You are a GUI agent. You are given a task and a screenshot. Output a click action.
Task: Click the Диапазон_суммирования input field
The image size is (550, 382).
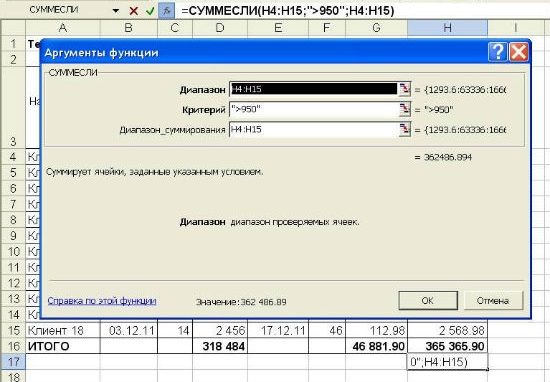(x=314, y=129)
